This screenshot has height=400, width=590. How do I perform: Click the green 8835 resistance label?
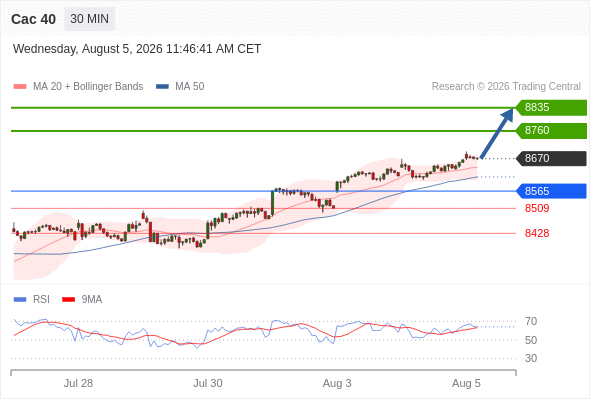pos(551,108)
